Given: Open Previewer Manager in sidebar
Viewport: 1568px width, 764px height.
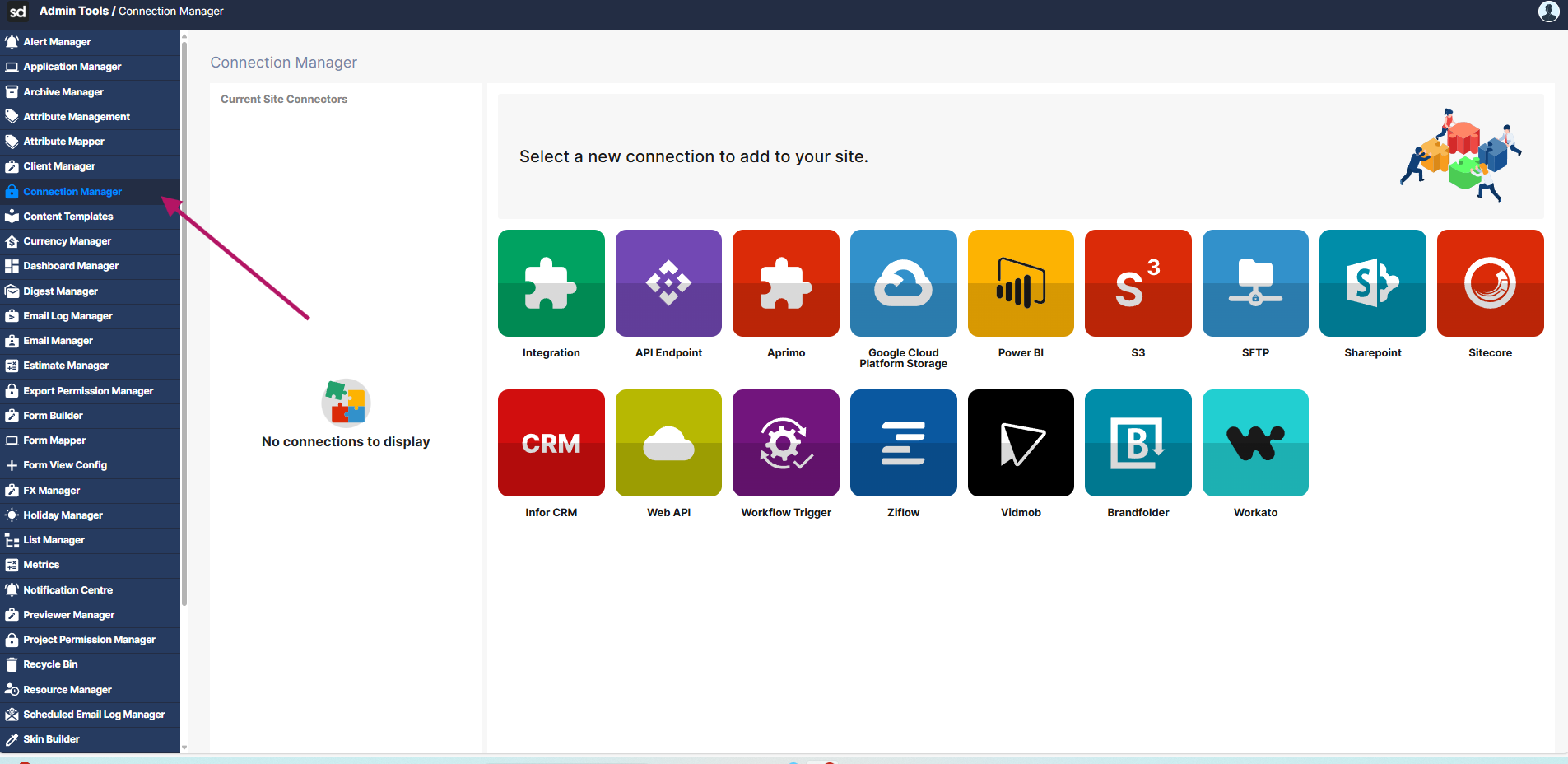Looking at the screenshot, I should (x=90, y=615).
